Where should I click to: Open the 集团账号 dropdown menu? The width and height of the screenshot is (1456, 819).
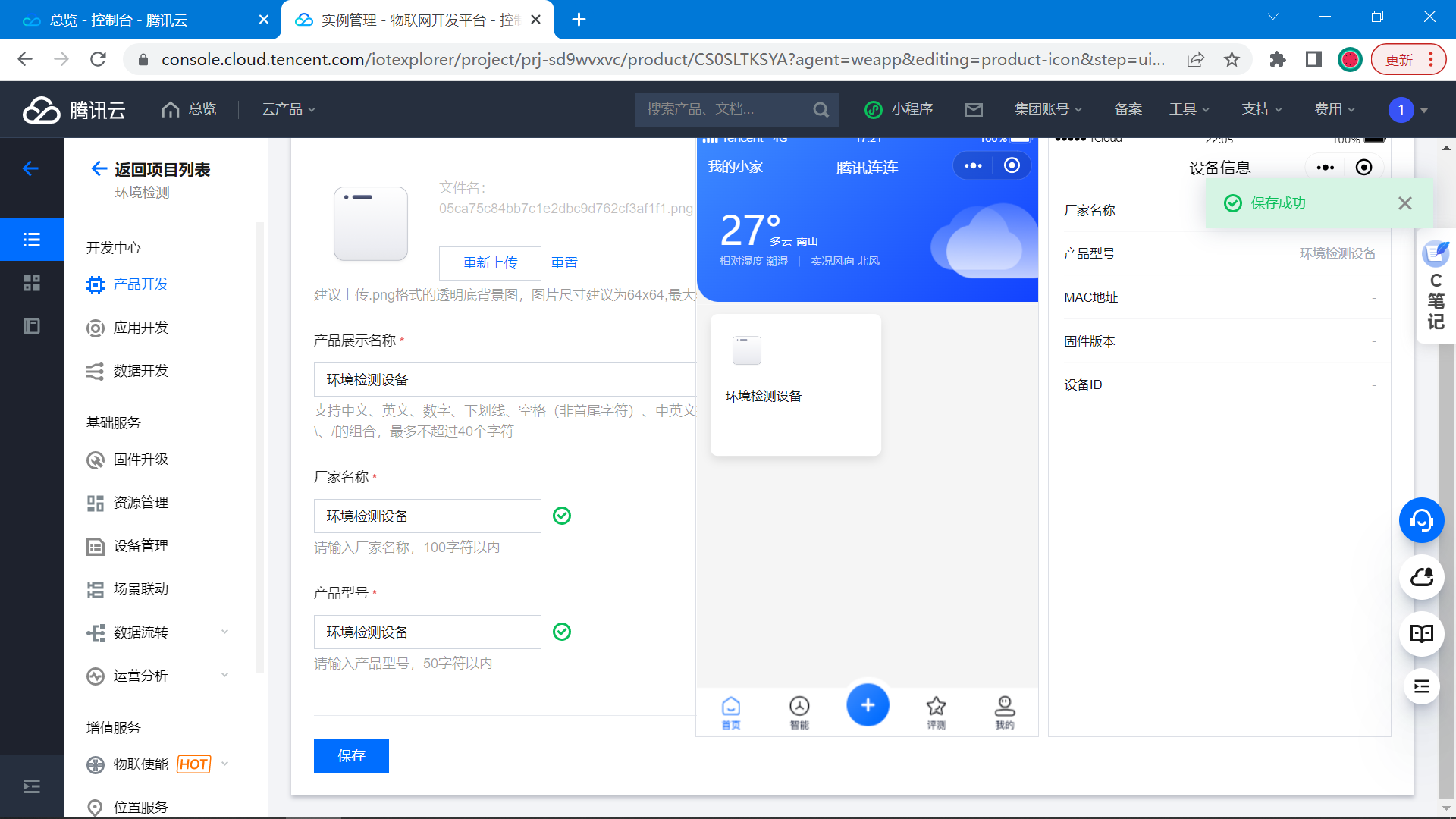[x=1048, y=110]
